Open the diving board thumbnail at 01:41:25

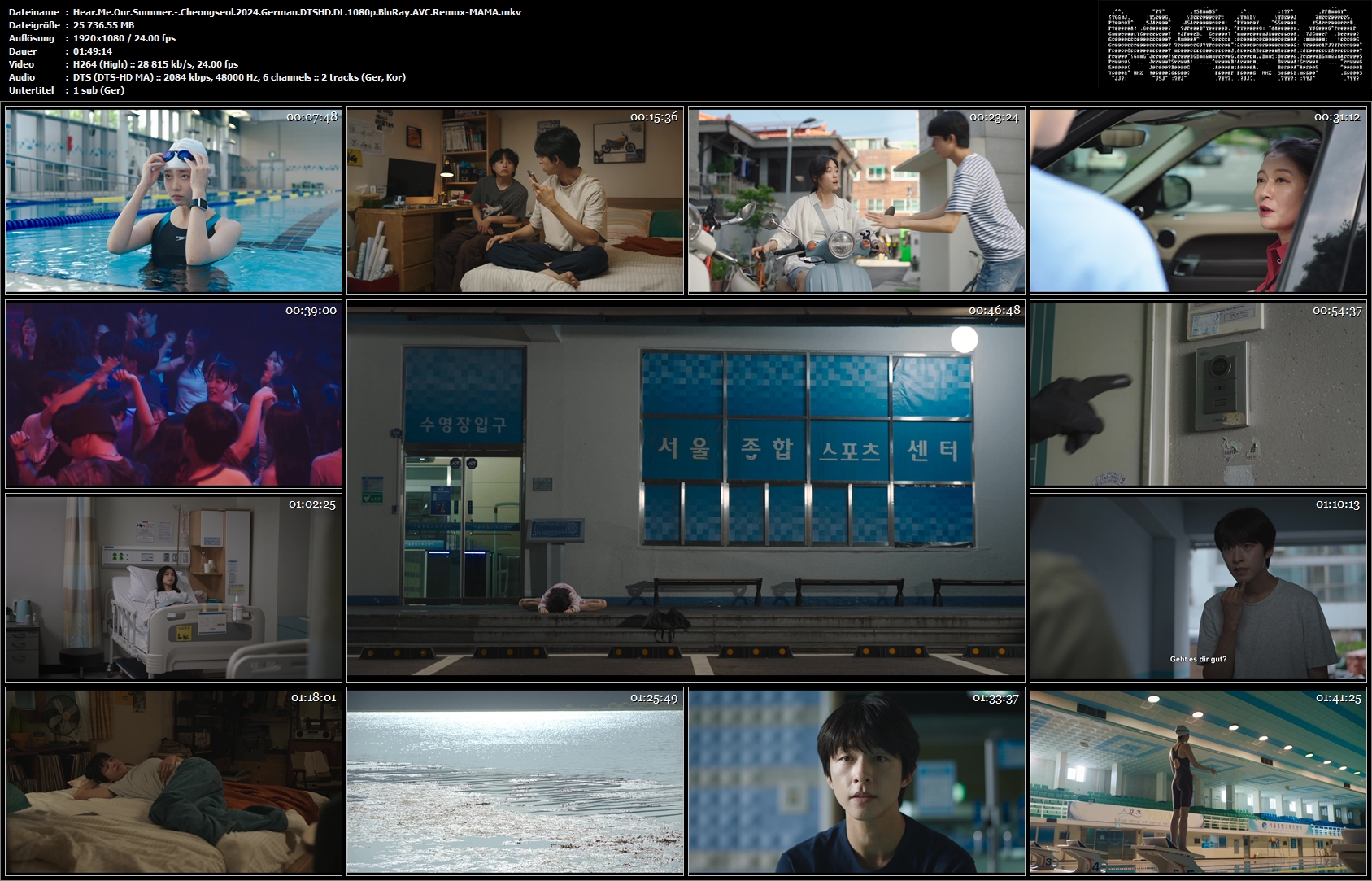coord(1198,781)
